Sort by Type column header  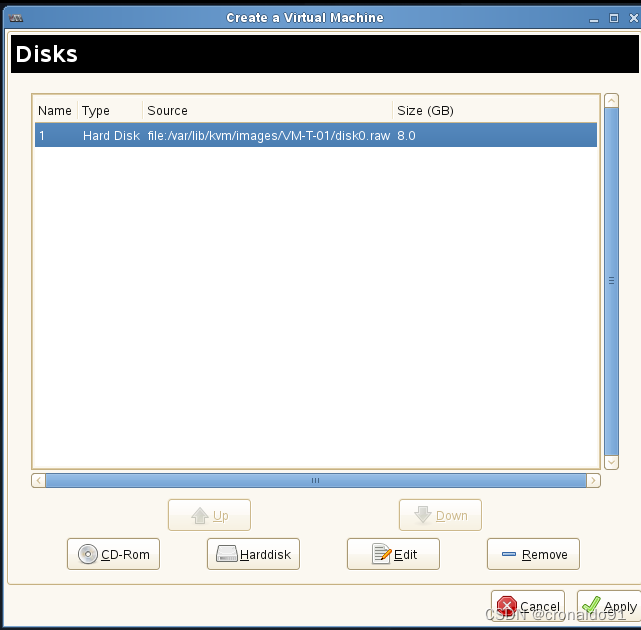110,110
